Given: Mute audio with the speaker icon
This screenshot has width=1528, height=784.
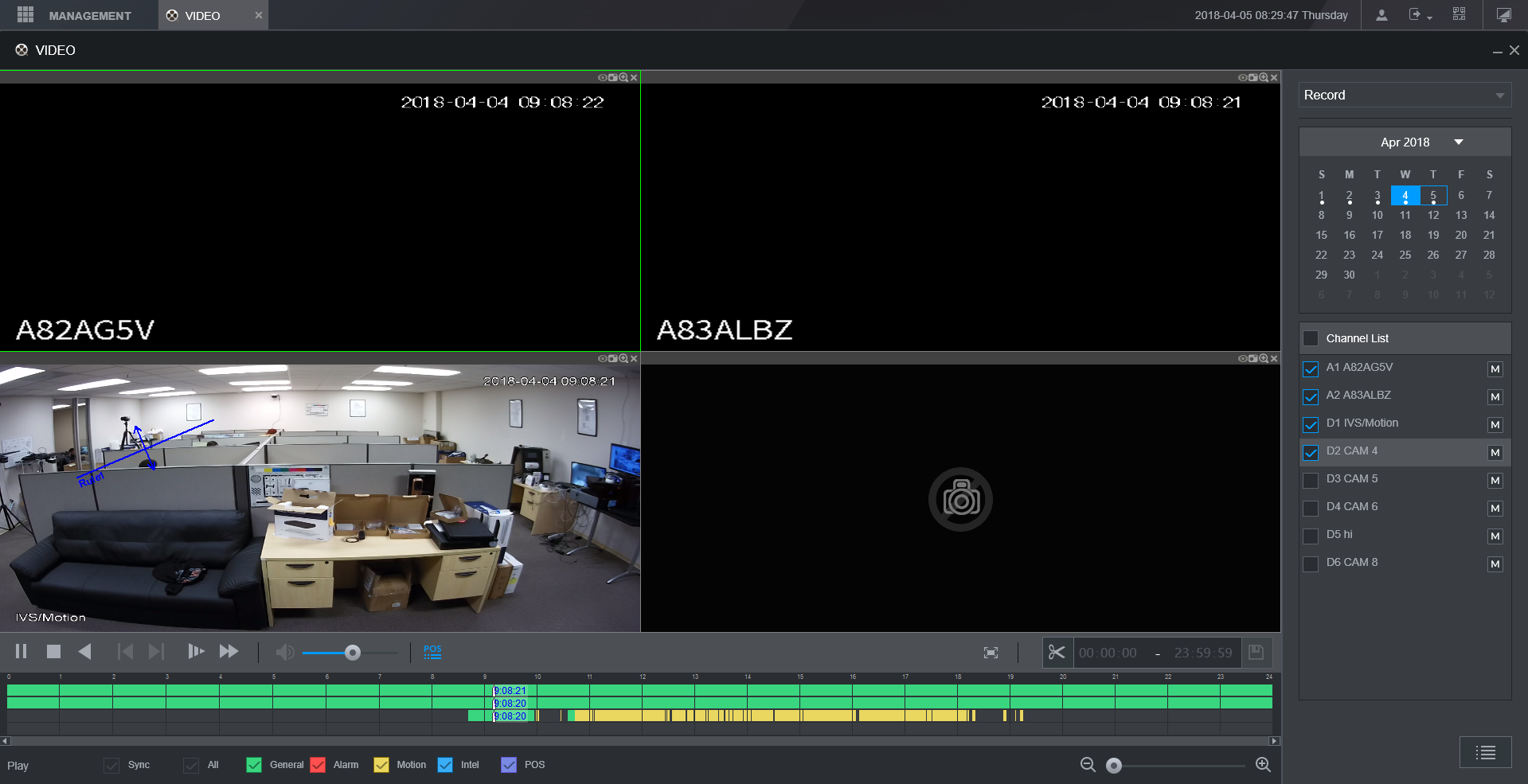Looking at the screenshot, I should click(284, 653).
